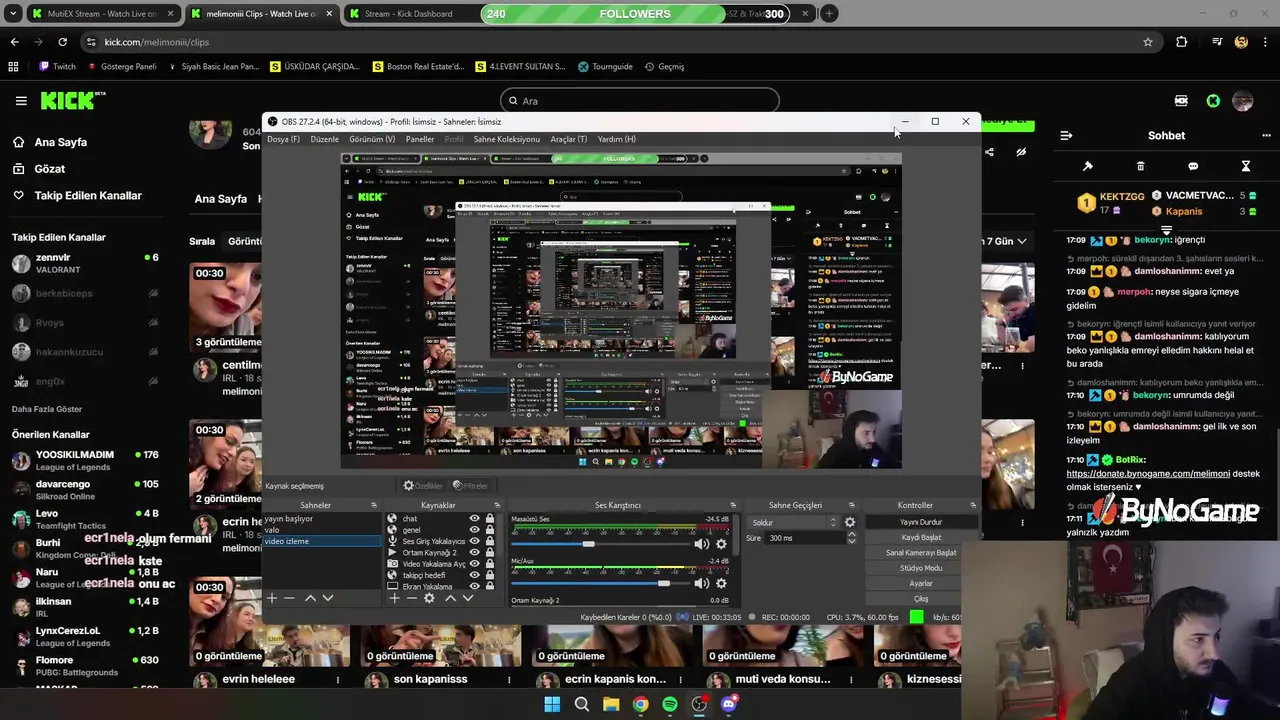Open Discord from the Windows taskbar
Viewport: 1280px width, 720px height.
pyautogui.click(x=729, y=704)
